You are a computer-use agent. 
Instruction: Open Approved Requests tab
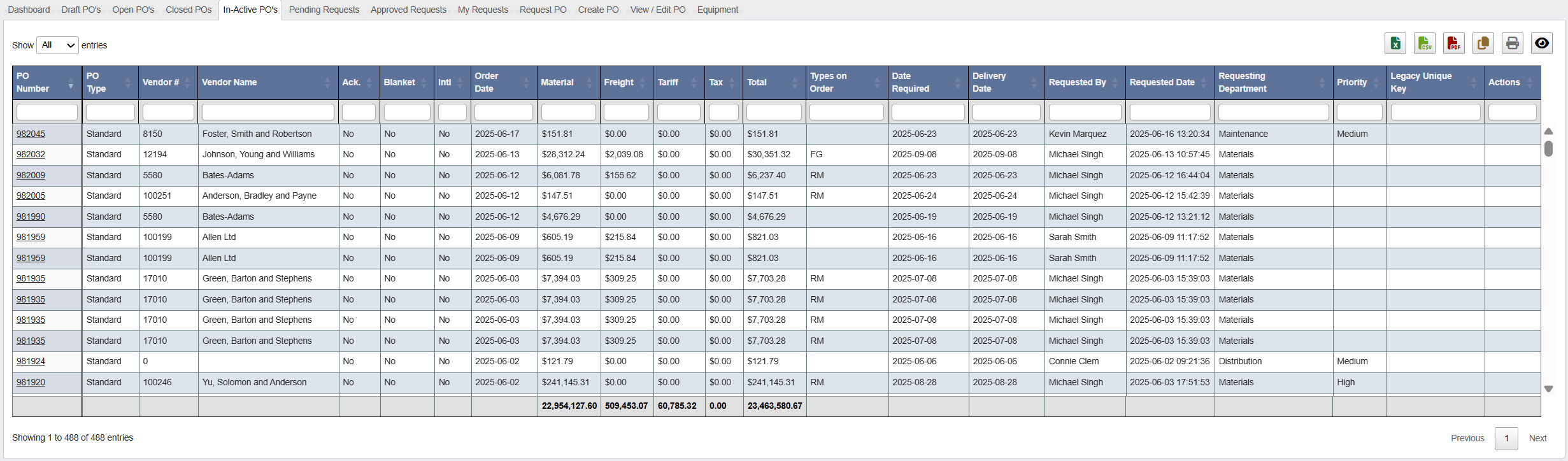408,10
